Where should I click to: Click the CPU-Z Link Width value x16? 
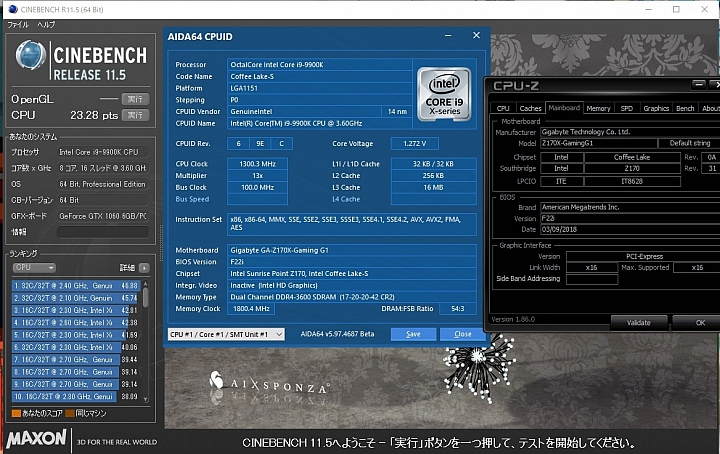point(591,268)
